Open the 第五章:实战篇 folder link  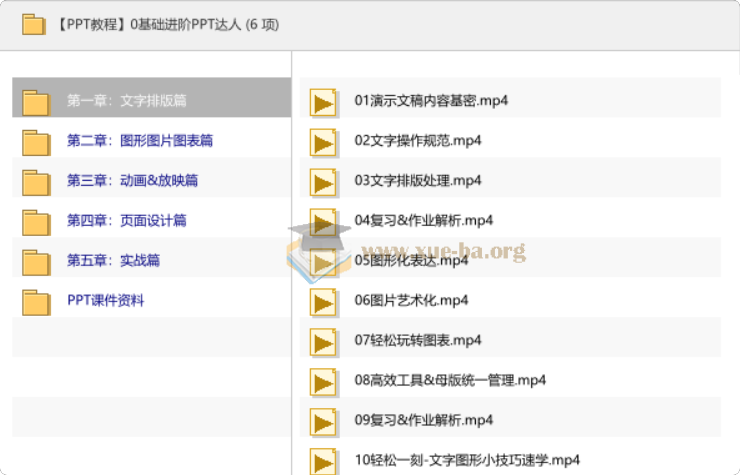point(113,261)
